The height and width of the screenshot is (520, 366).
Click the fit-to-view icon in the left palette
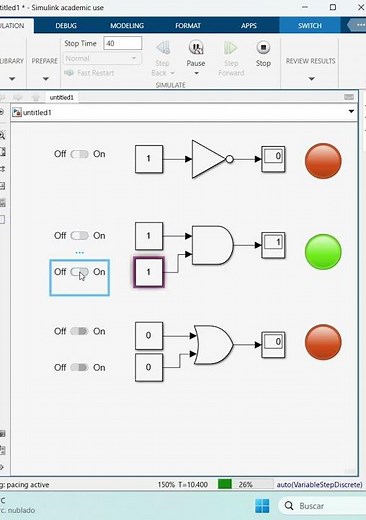(2, 152)
